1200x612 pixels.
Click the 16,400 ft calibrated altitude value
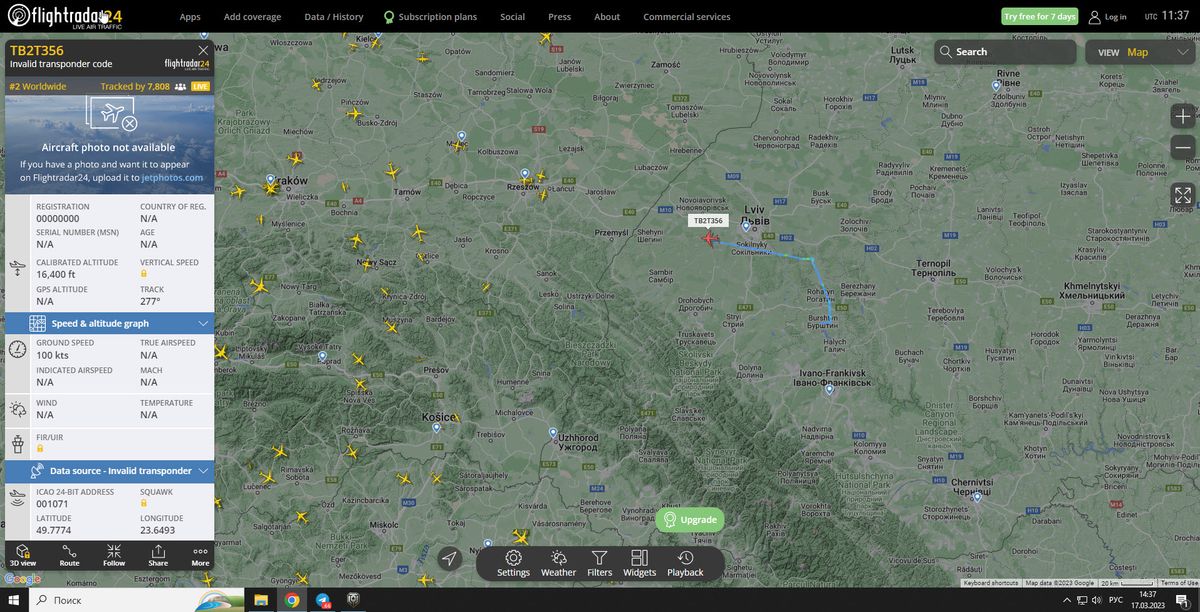[x=56, y=273]
